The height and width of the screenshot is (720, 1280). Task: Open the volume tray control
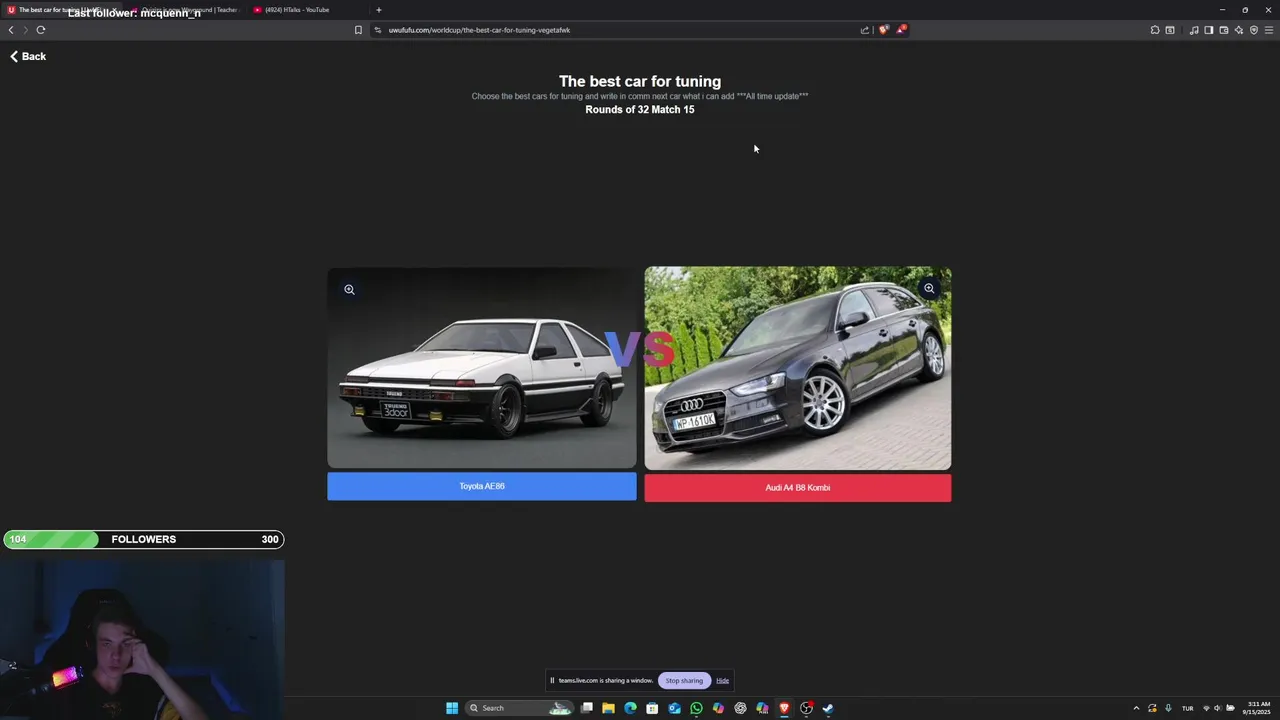click(1218, 708)
